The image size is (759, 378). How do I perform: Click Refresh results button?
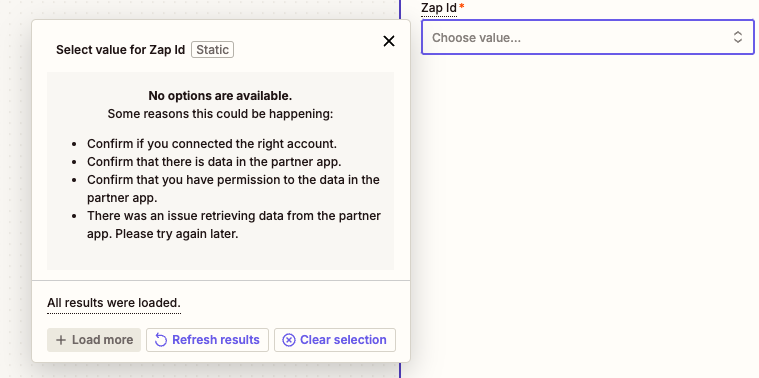pyautogui.click(x=207, y=340)
